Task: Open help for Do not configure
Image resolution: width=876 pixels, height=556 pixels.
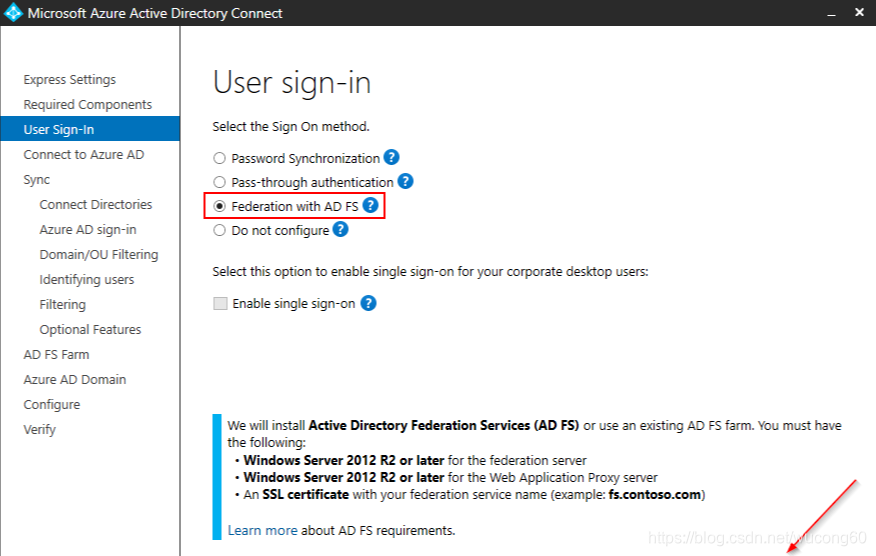Action: tap(341, 229)
